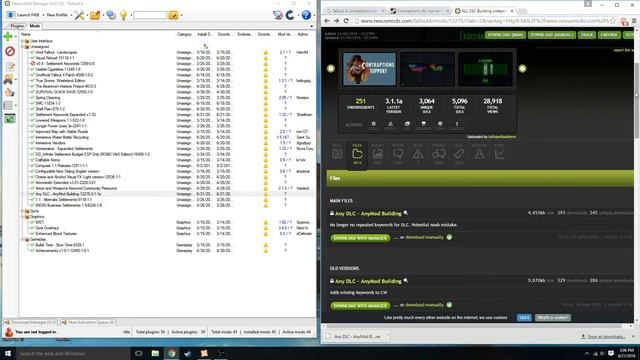Screen dimensions: 640x360
Task: Collapse the Unassigned category
Action: click(22, 47)
